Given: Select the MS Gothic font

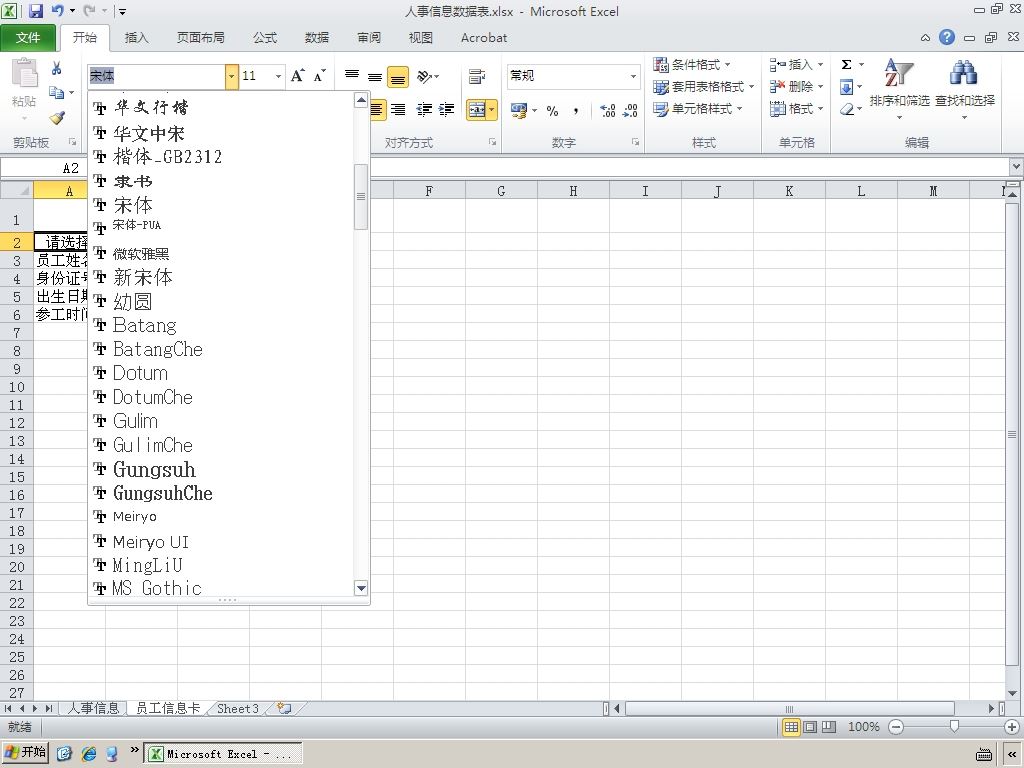Looking at the screenshot, I should coord(221,587).
